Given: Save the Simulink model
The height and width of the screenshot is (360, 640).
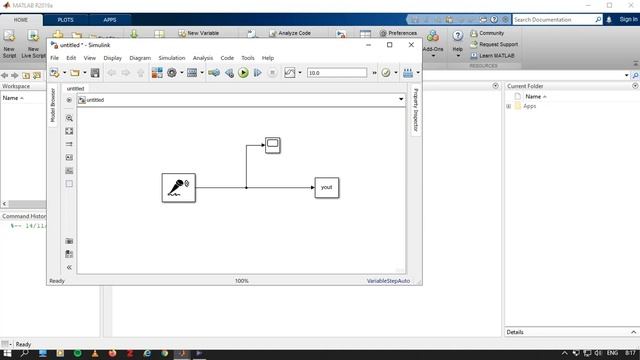Looking at the screenshot, I should coord(95,73).
